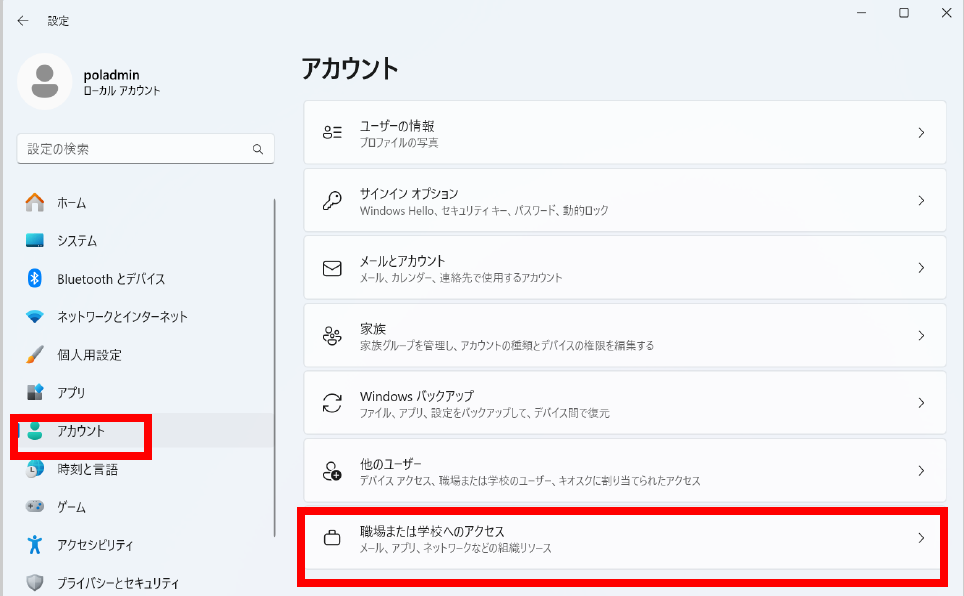964x596 pixels.
Task: Open 他のユーザー page
Action: tap(625, 471)
